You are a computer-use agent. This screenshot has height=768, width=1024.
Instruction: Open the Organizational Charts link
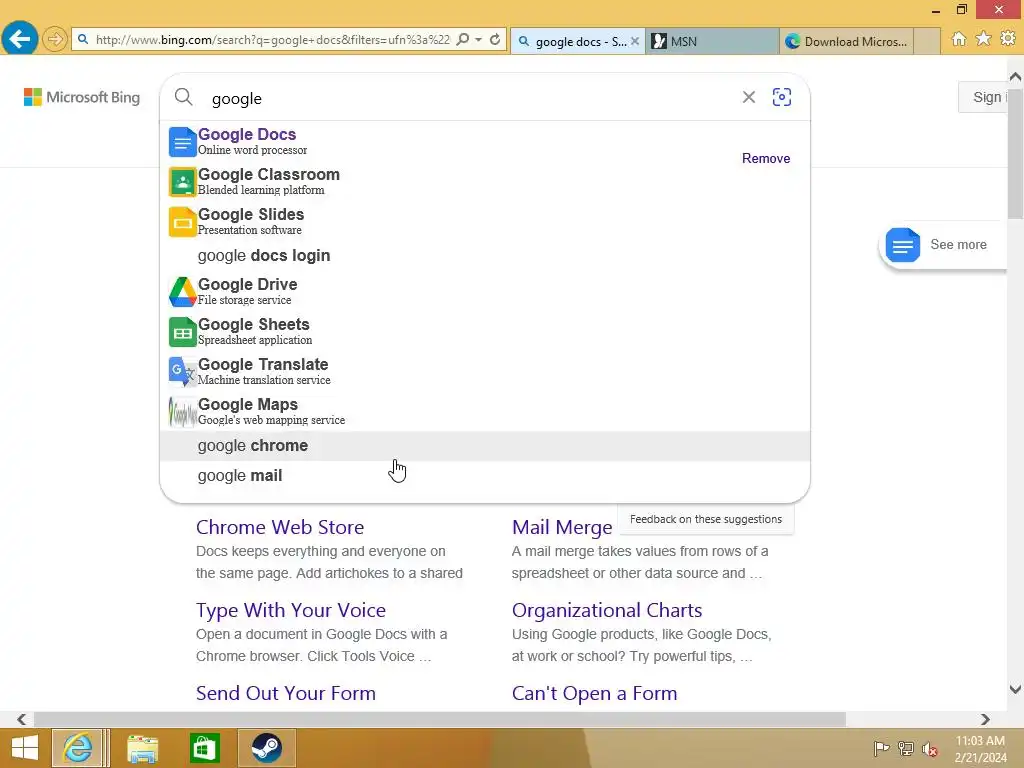pos(607,610)
